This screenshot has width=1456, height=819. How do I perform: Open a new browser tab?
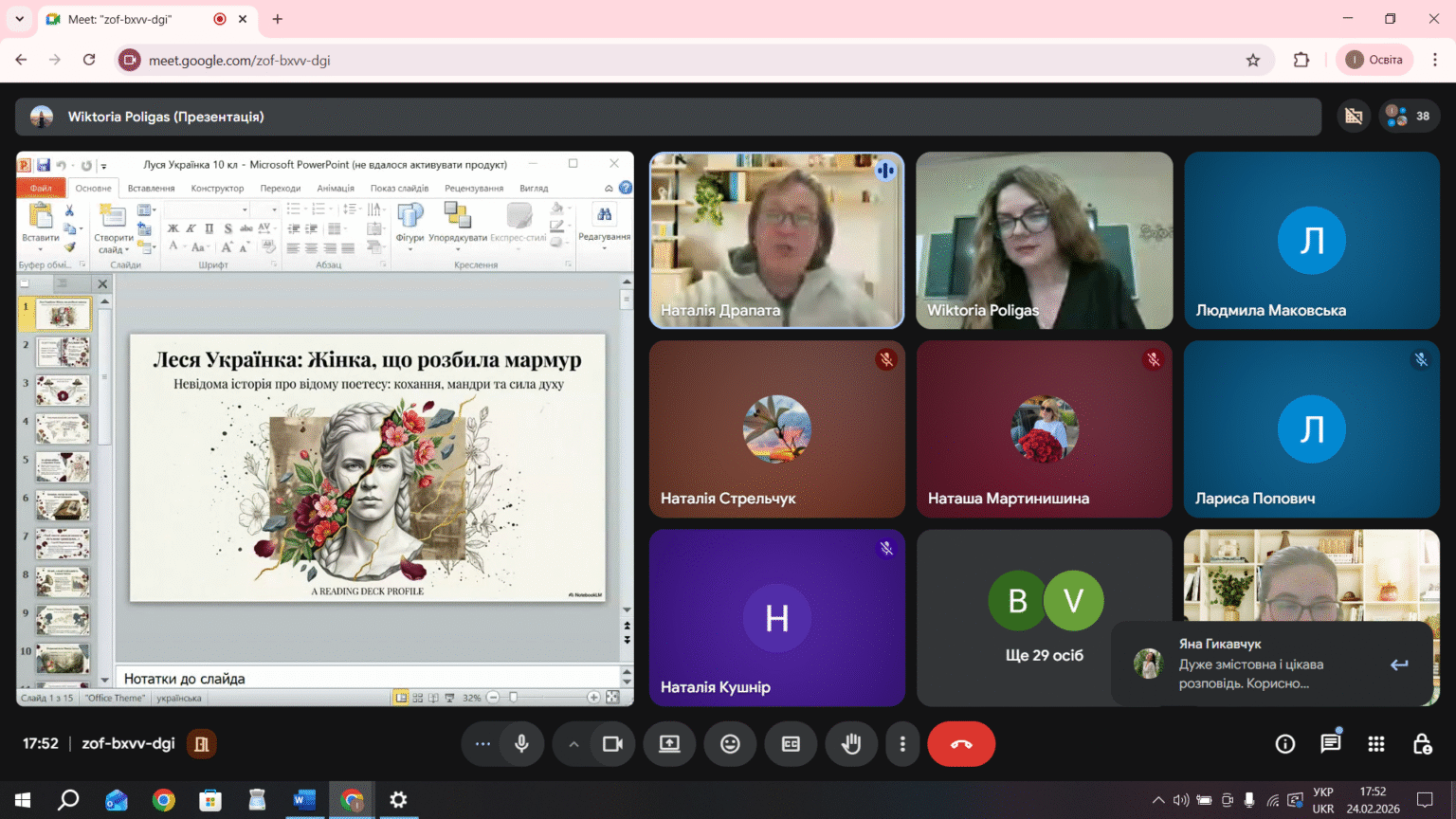[278, 19]
